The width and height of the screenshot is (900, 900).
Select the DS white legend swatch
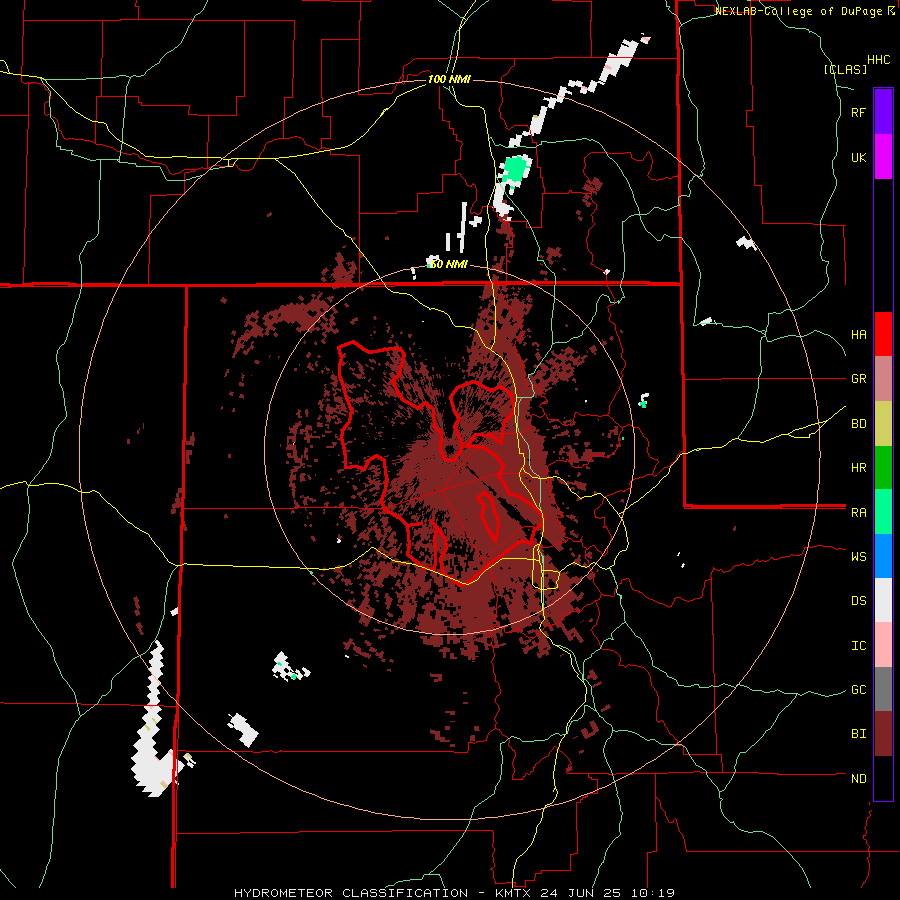coord(883,600)
